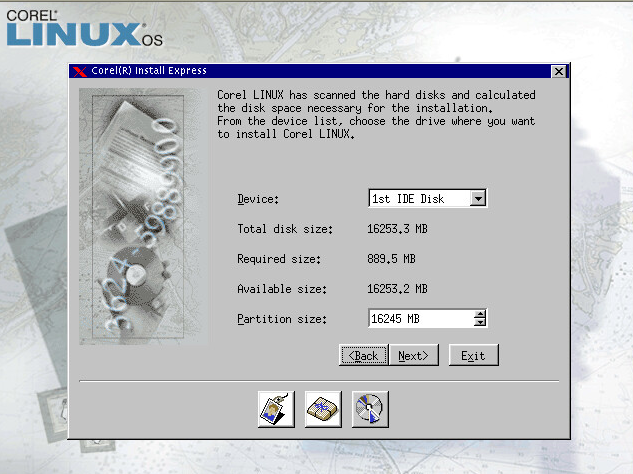Go to previous step with Back

[363, 355]
